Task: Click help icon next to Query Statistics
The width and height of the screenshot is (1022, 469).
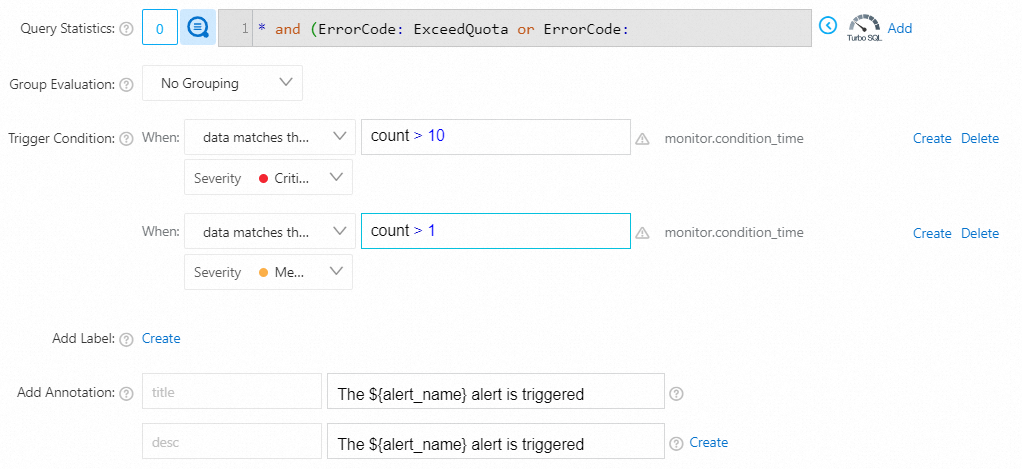Action: point(126,29)
